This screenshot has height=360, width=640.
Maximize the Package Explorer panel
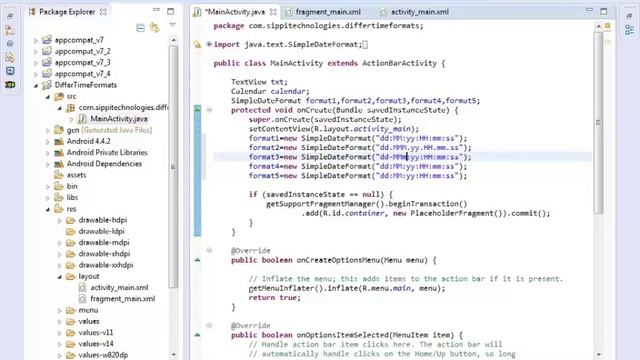[x=171, y=11]
